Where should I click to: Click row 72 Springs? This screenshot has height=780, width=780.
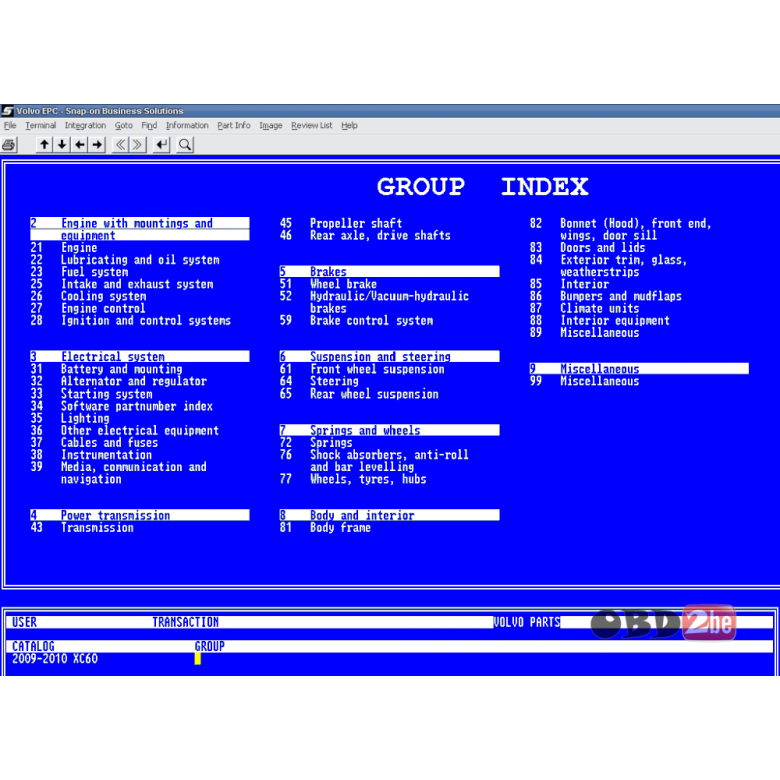(316, 442)
